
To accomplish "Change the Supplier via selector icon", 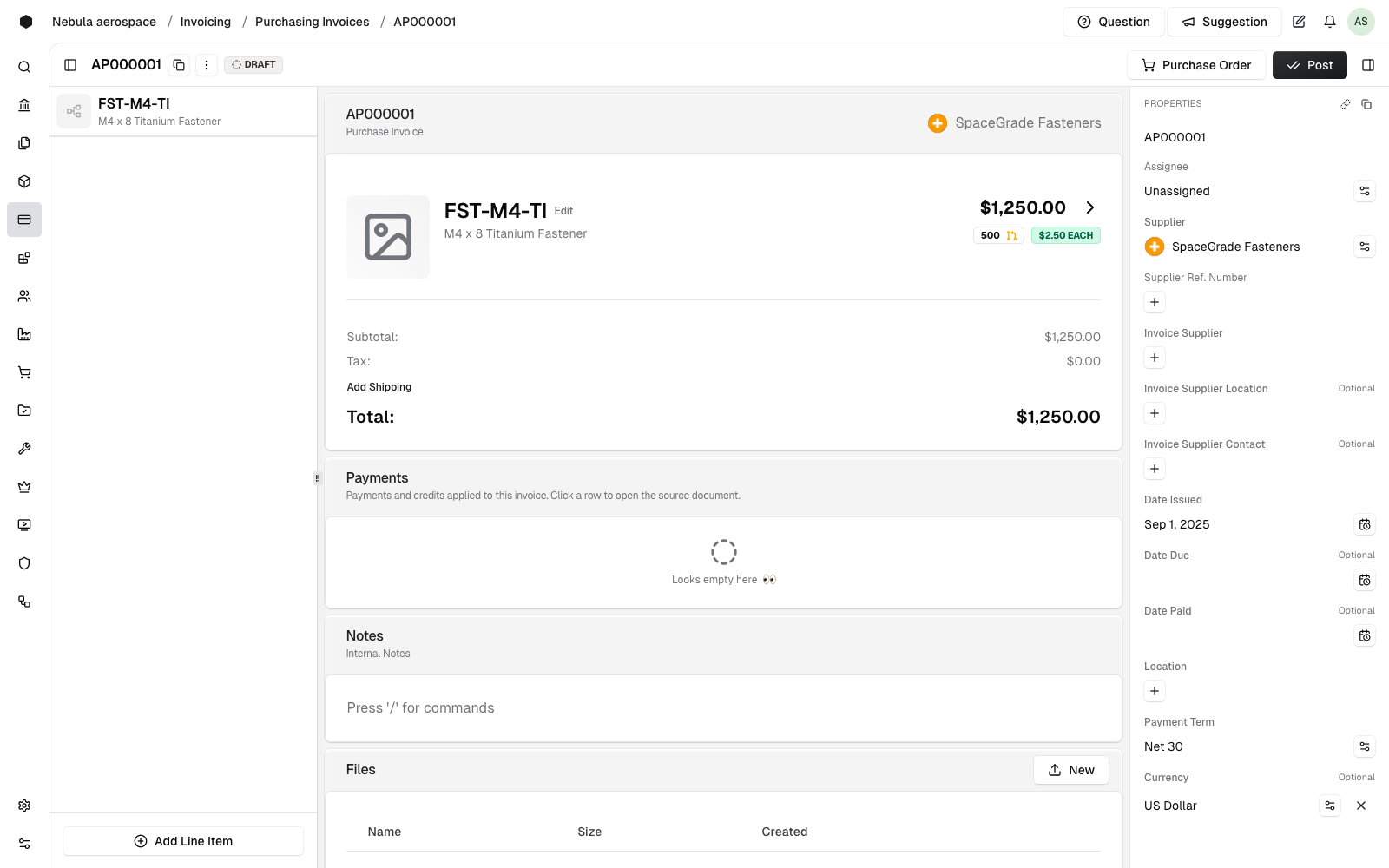I will click(x=1365, y=247).
